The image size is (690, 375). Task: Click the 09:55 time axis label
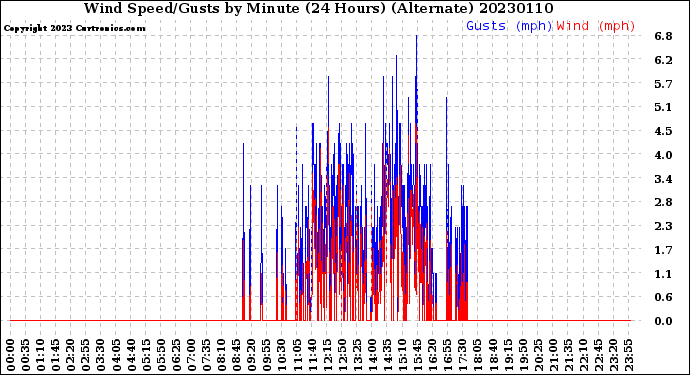267,355
